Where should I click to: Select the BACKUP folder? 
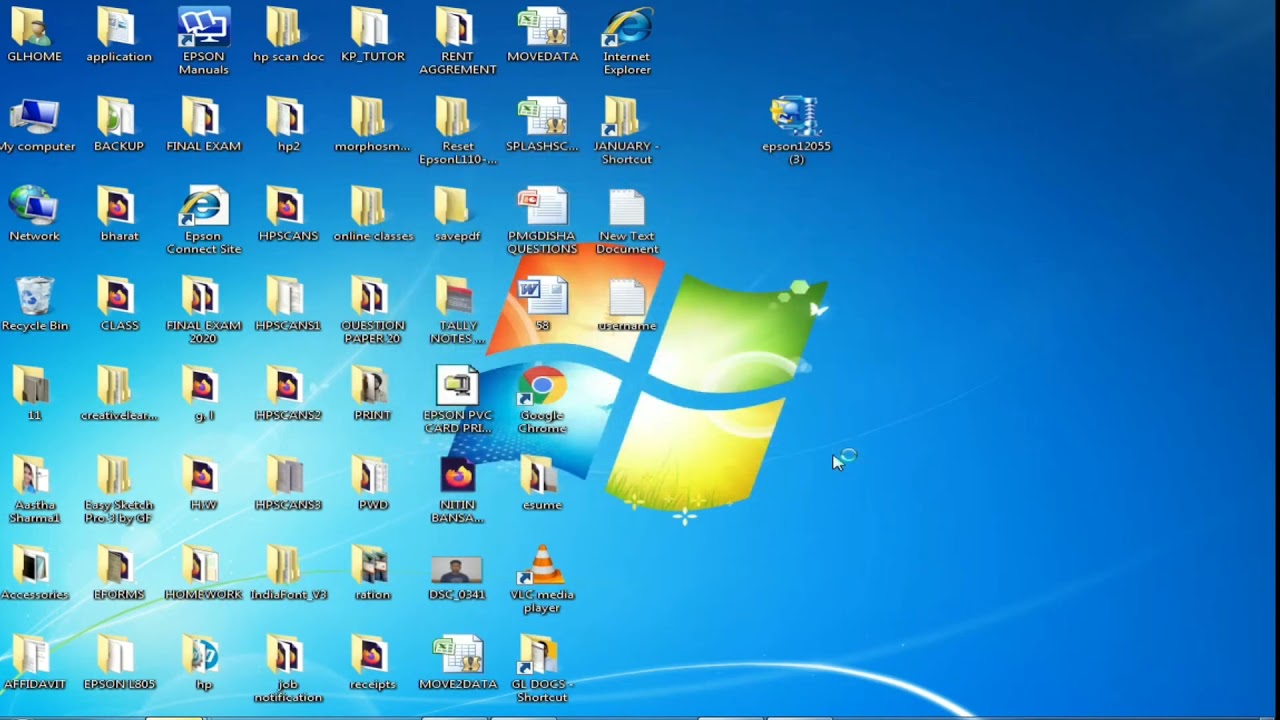118,125
